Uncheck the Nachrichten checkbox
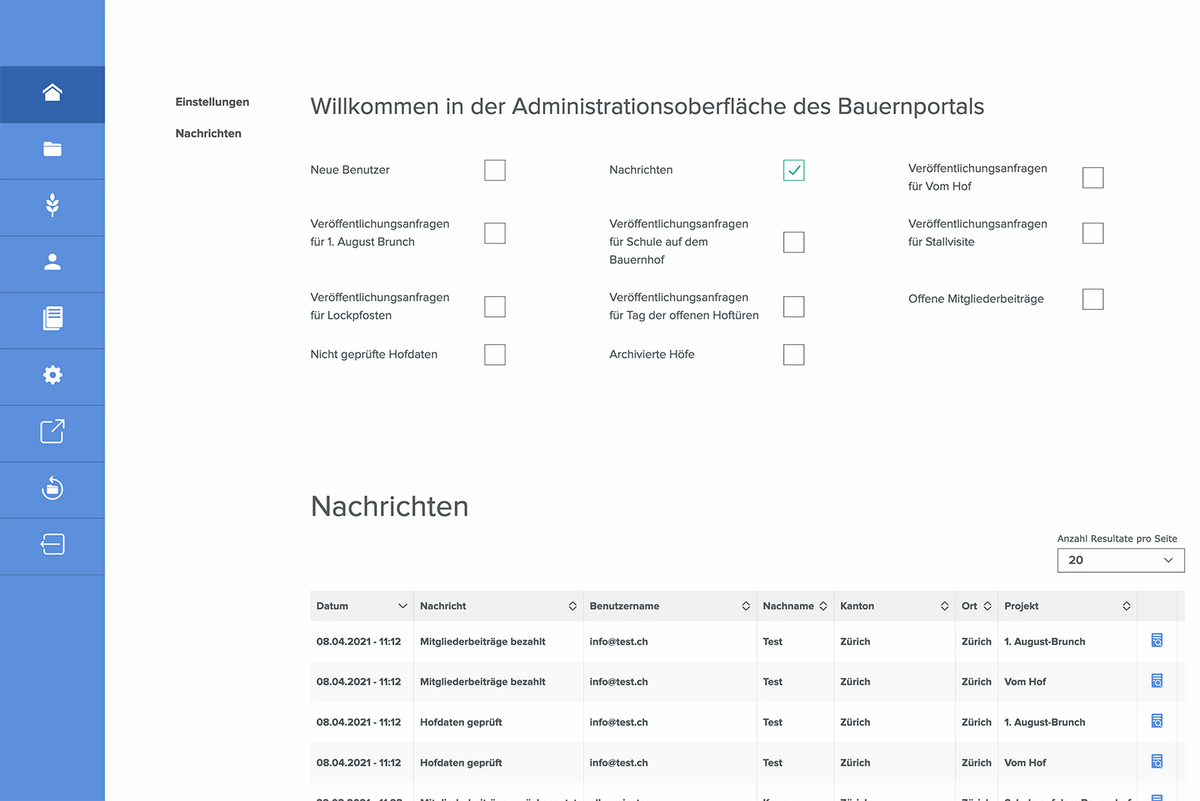Viewport: 1200px width, 801px height. [794, 170]
